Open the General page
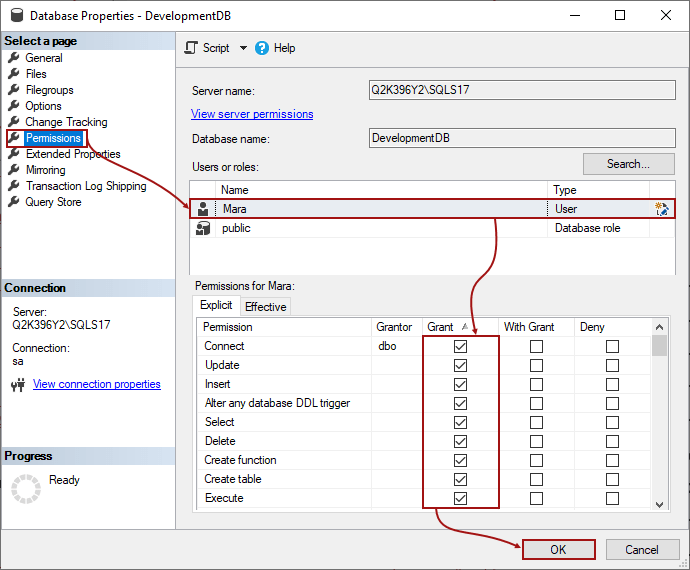 44,58
